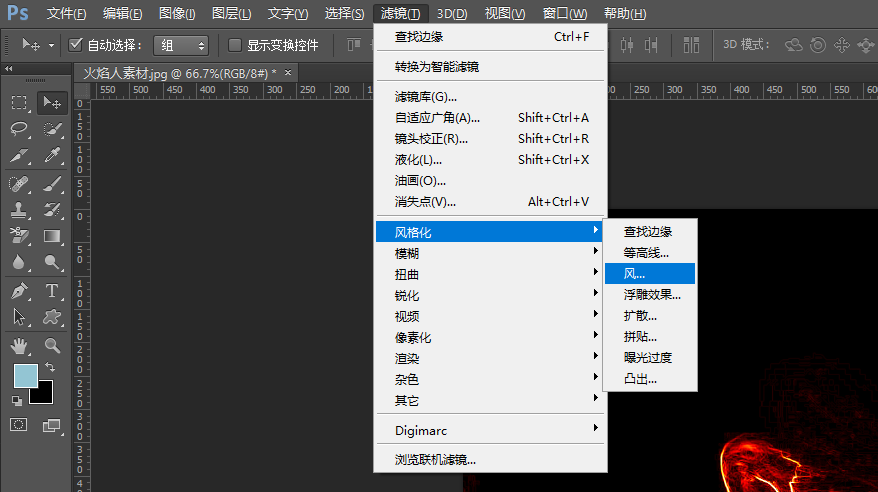Viewport: 878px width, 492px height.
Task: Change screen mode icon
Action: click(52, 425)
